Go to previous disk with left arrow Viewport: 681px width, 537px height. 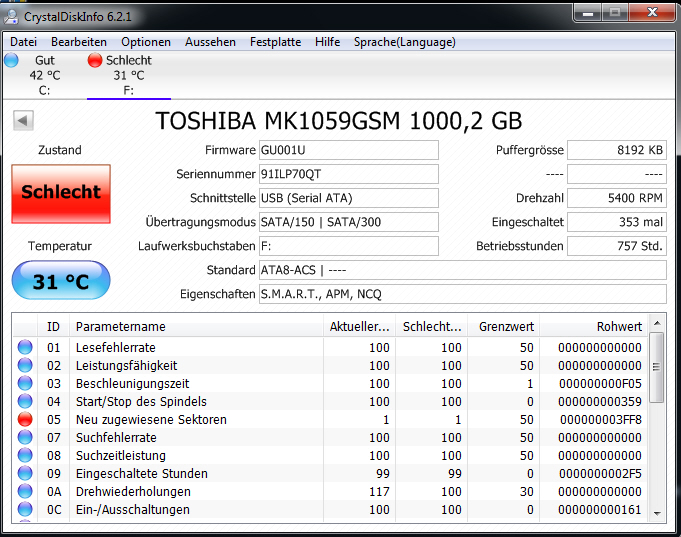[23, 120]
